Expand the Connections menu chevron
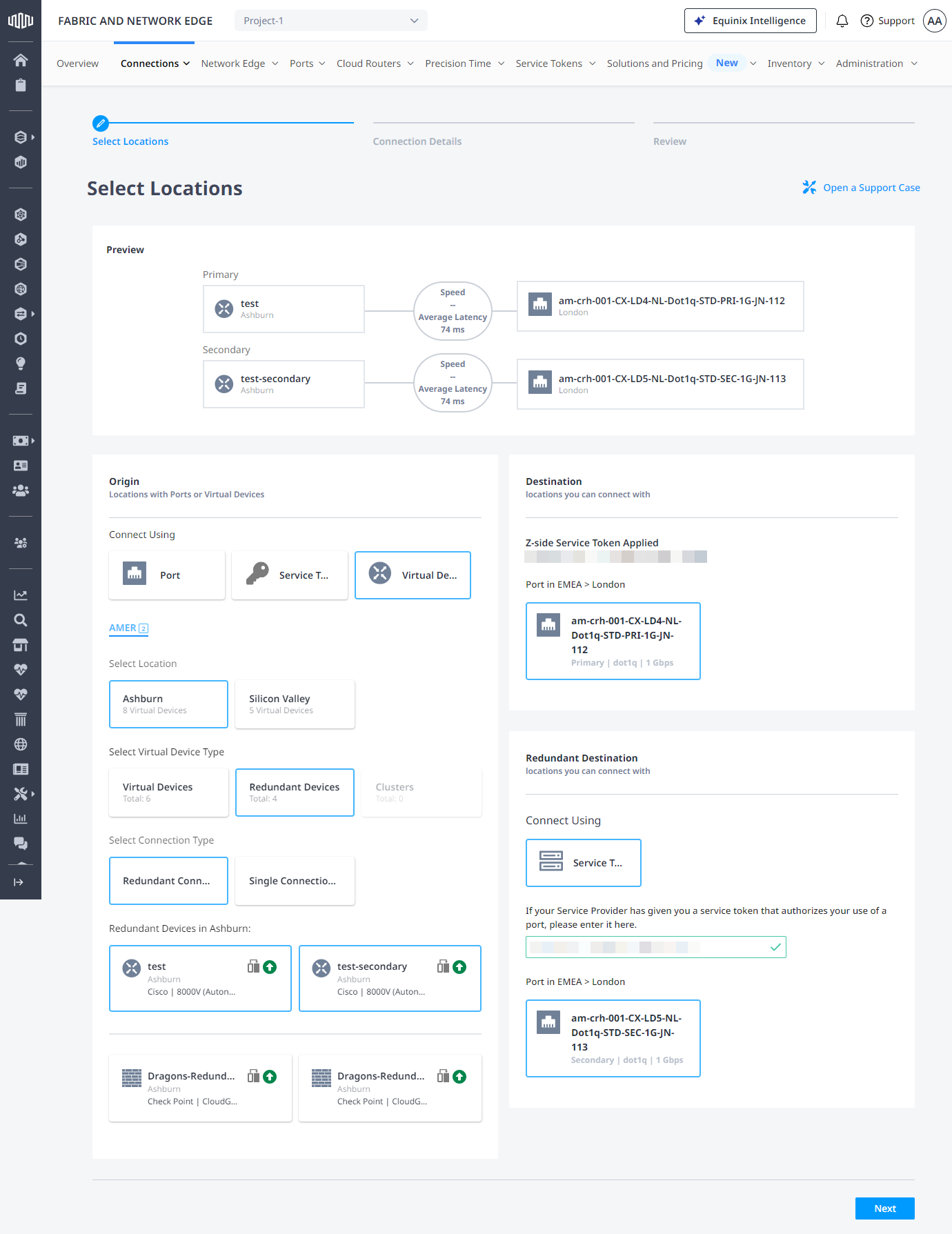 (x=186, y=63)
